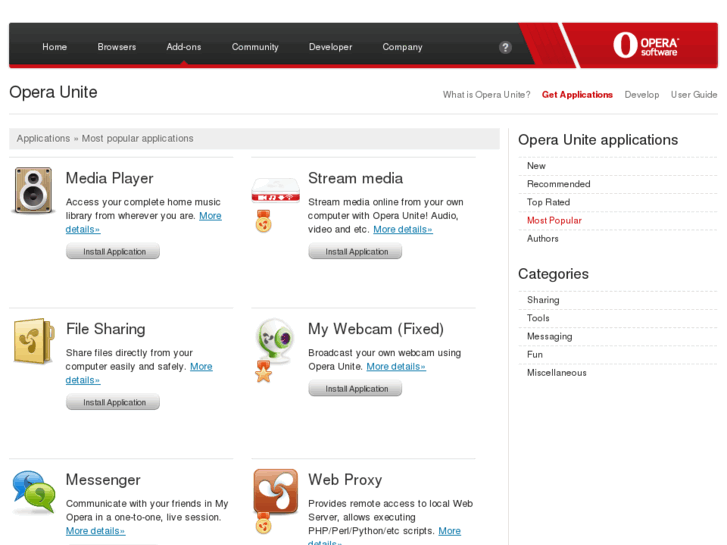Open the 'What is Opera Unite?' tab
The width and height of the screenshot is (727, 545).
486,95
